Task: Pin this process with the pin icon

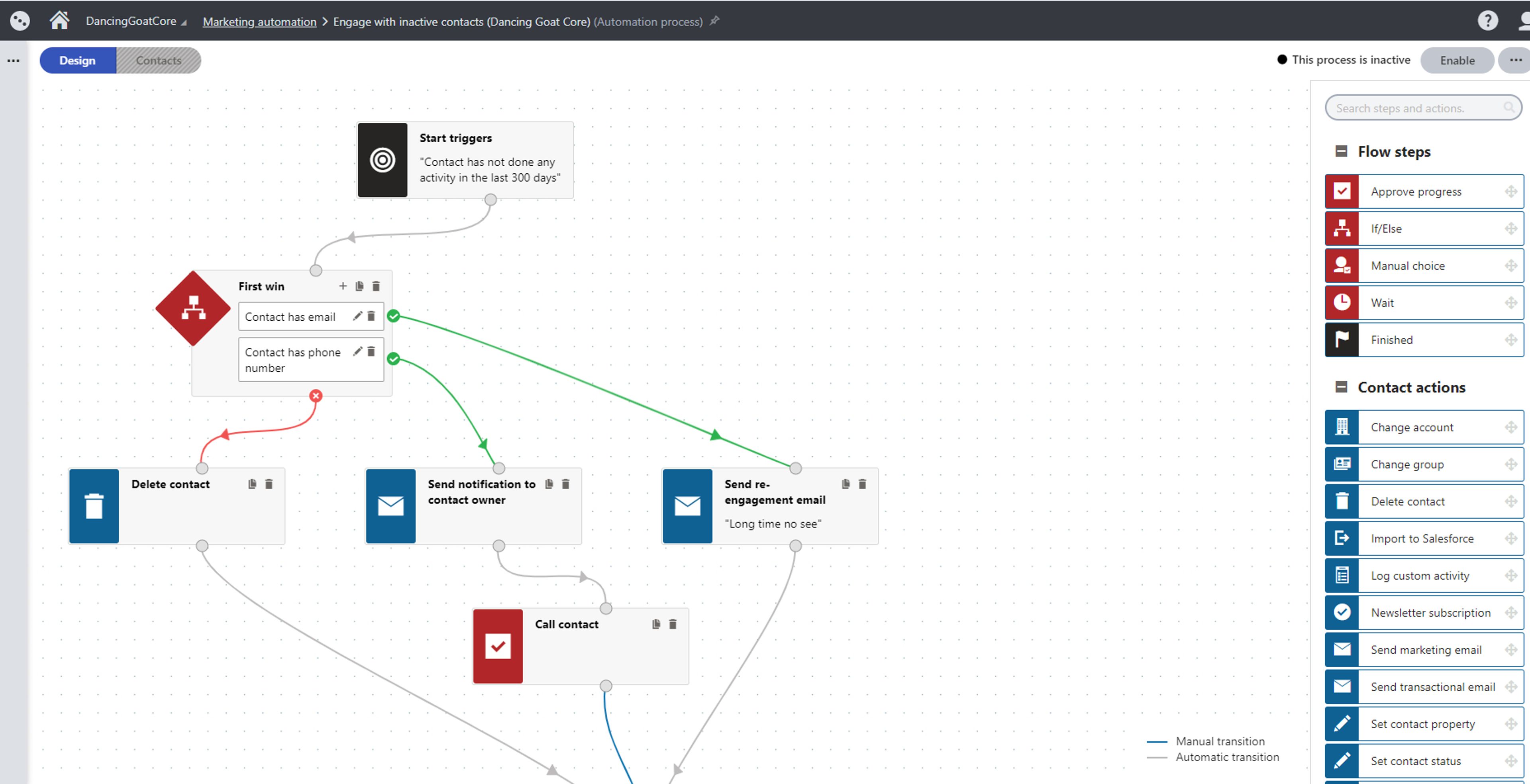Action: (715, 21)
